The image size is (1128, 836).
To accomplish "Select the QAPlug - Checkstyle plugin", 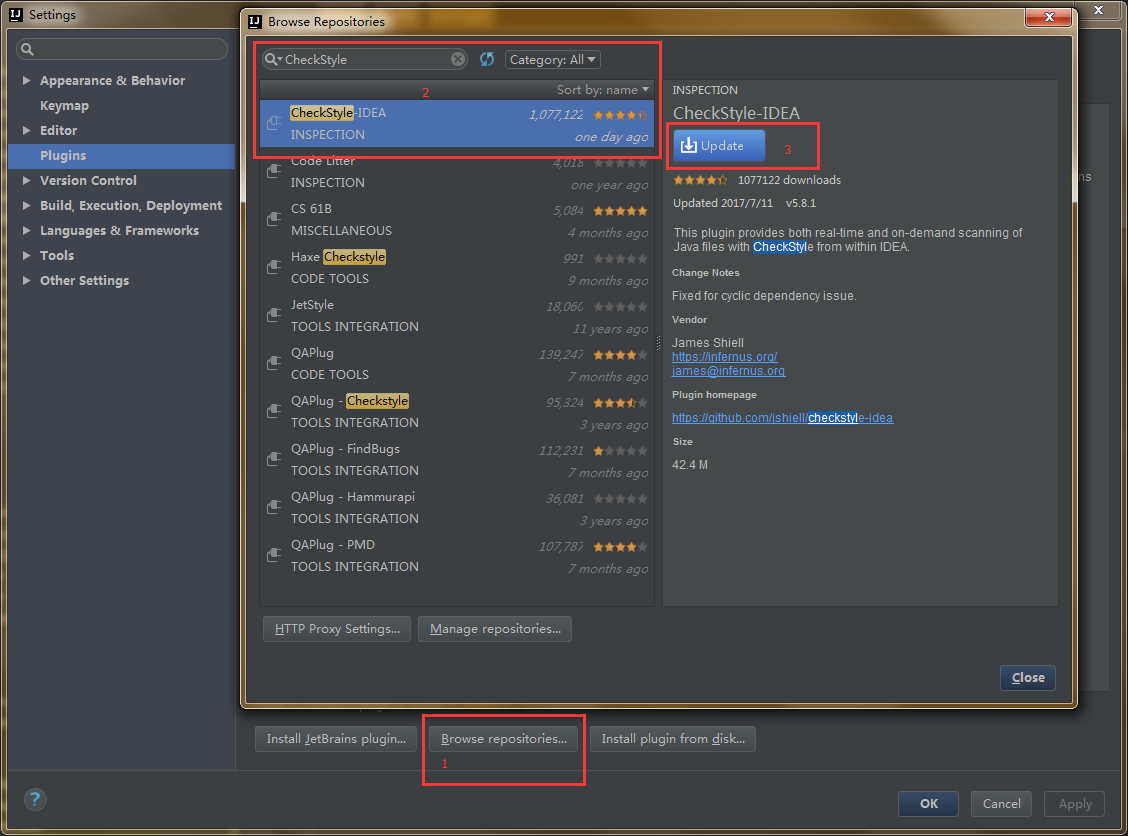I will (x=457, y=412).
